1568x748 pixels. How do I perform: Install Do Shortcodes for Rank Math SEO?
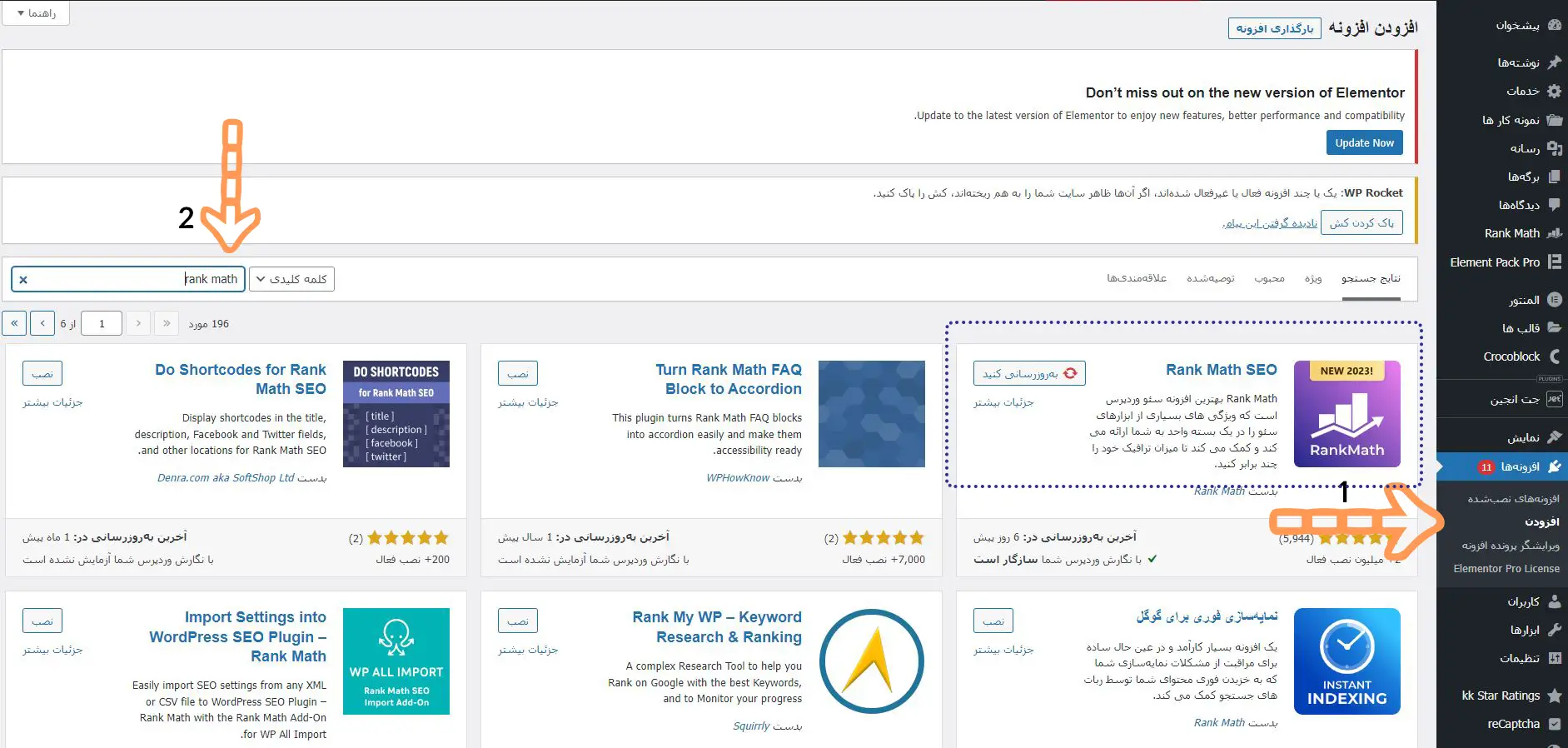(x=42, y=373)
